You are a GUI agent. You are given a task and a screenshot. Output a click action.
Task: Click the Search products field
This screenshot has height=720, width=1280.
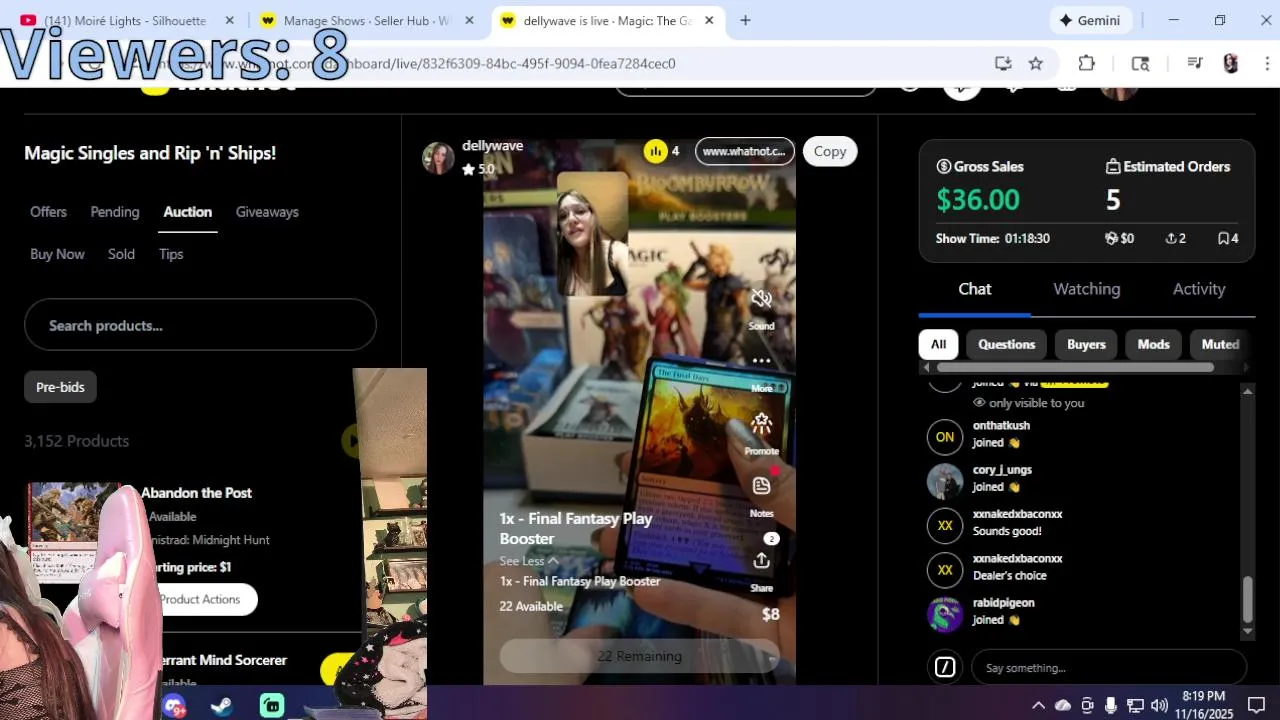200,325
